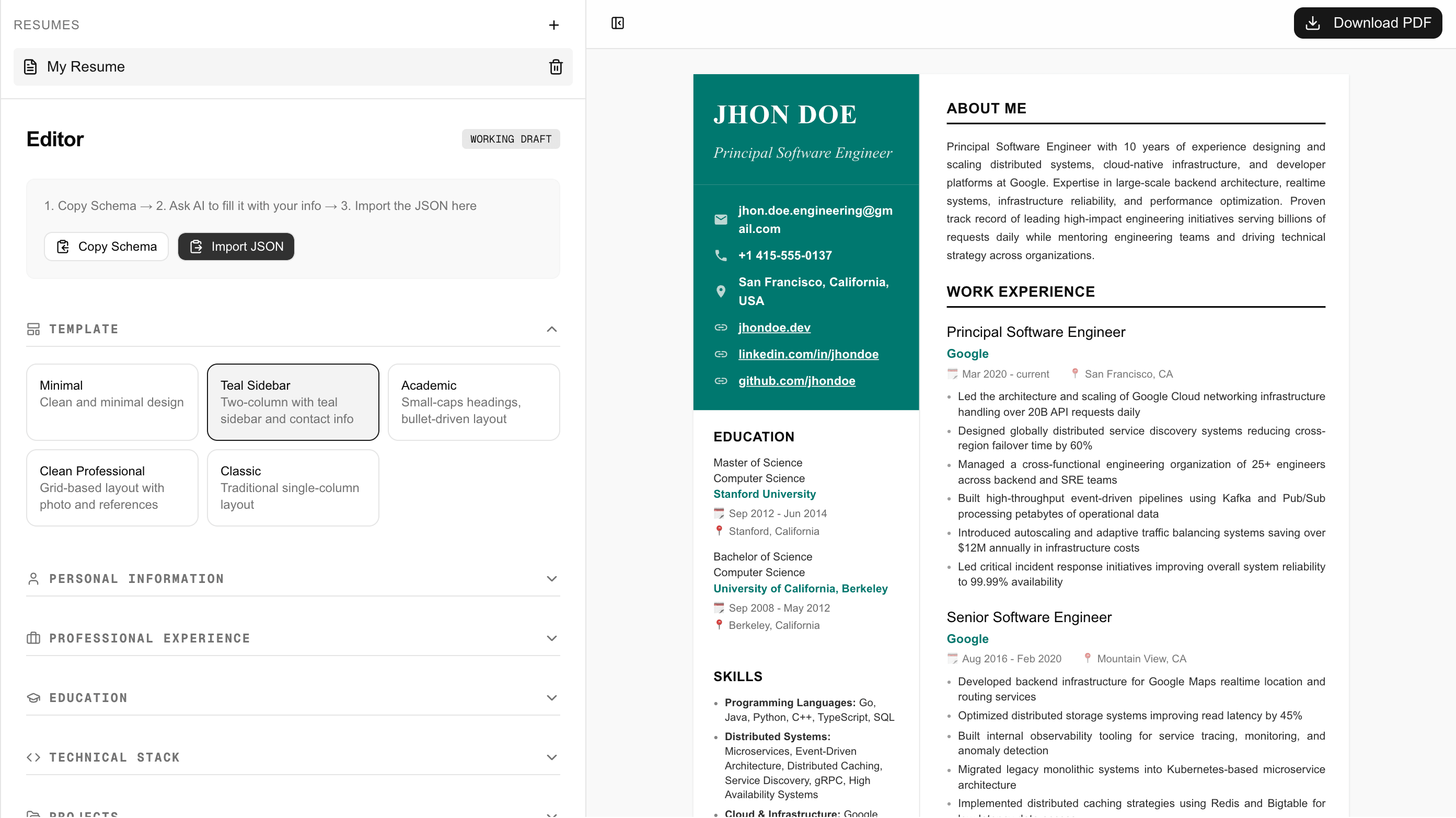Open the github.com/jhondoe link
This screenshot has width=1456, height=818.
[x=797, y=381]
